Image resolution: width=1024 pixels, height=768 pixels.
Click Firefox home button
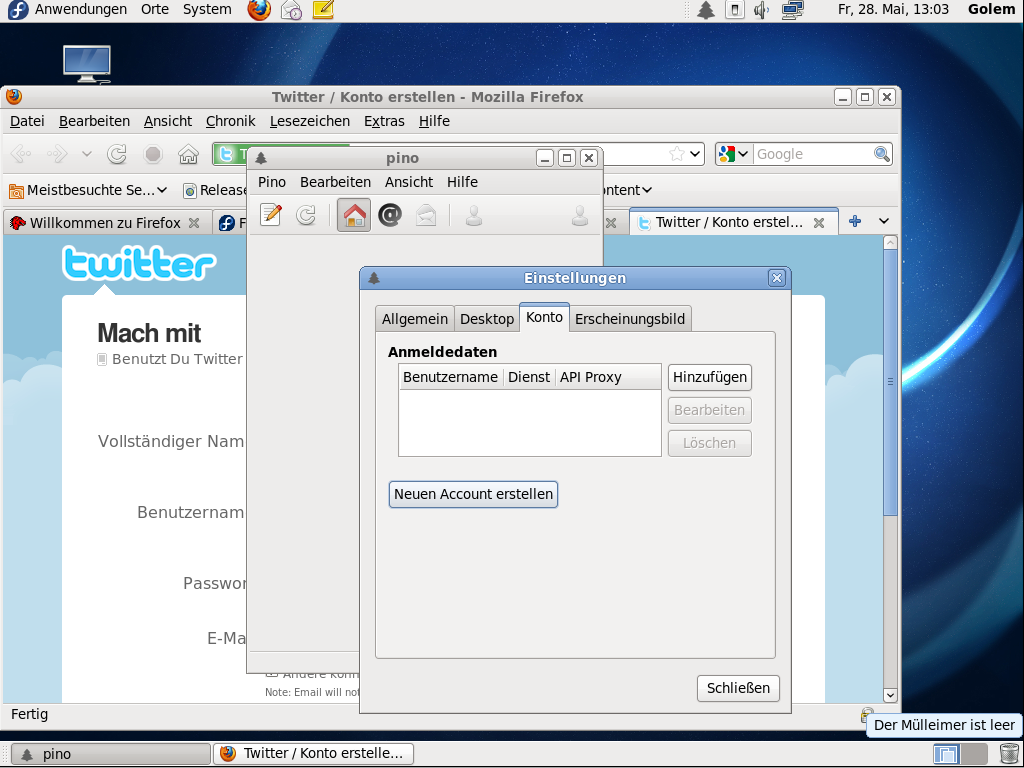click(x=188, y=154)
